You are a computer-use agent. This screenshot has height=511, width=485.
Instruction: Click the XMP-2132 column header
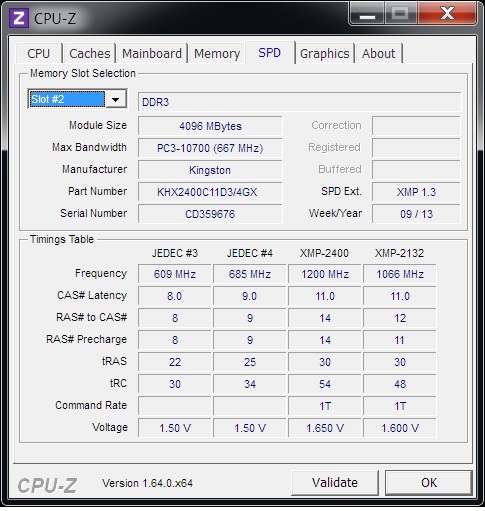399,253
